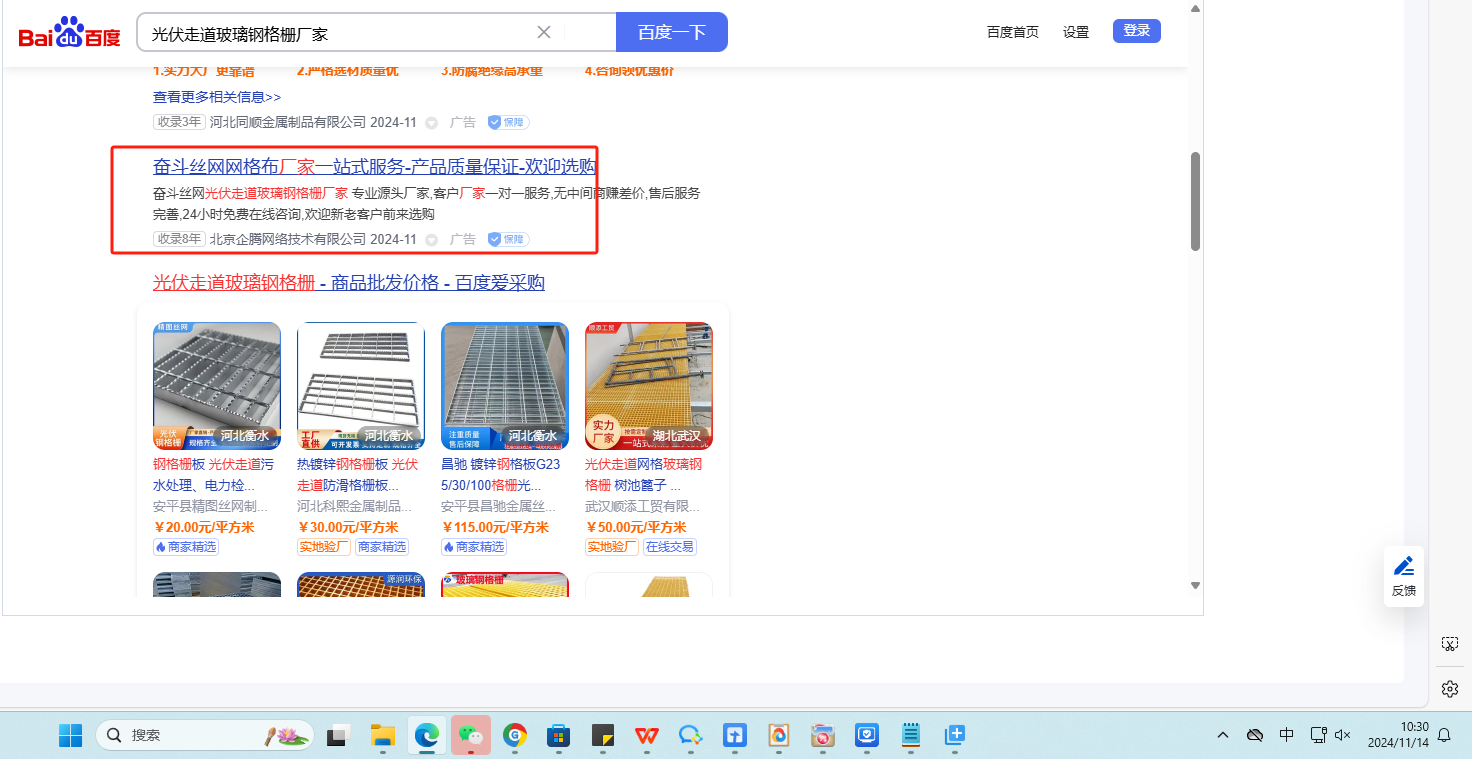Open the 反馈 feedback button
The height and width of the screenshot is (759, 1472).
(x=1404, y=576)
